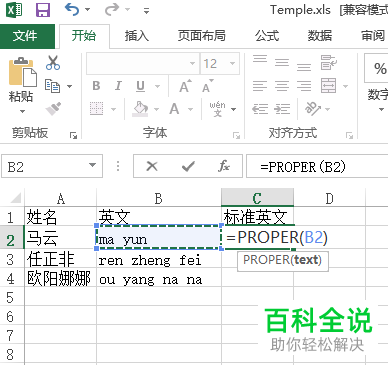
Task: Click the Paste clipboard icon
Action: [x=22, y=72]
